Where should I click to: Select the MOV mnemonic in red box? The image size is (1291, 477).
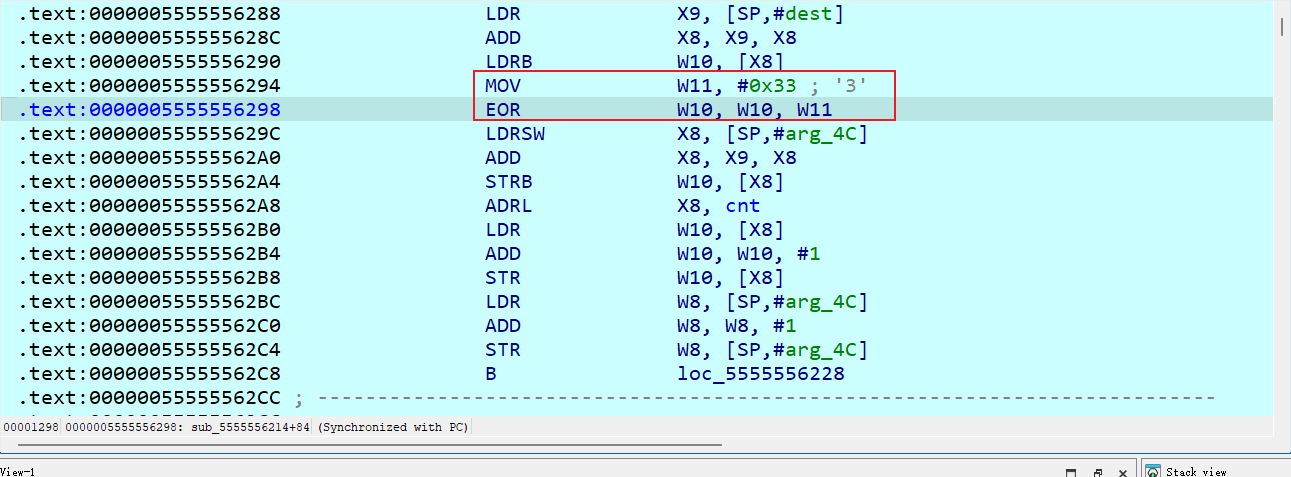503,86
